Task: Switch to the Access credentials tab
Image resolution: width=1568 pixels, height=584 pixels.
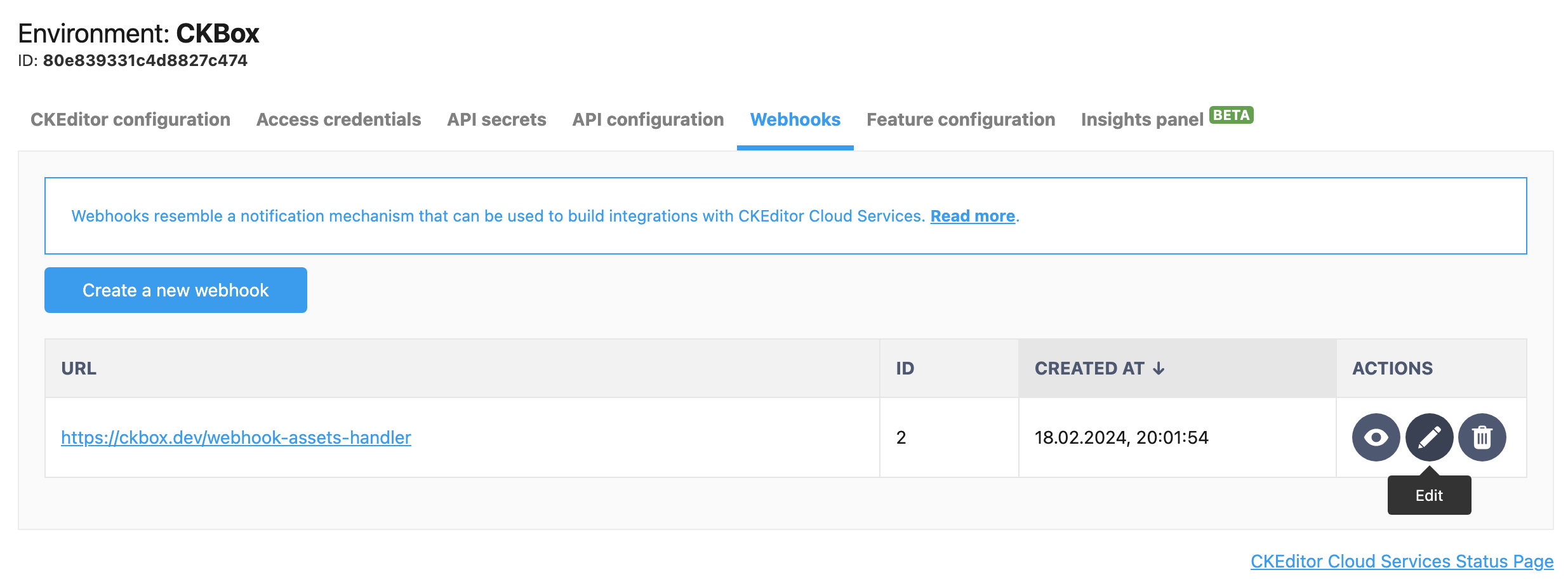Action: pos(338,120)
